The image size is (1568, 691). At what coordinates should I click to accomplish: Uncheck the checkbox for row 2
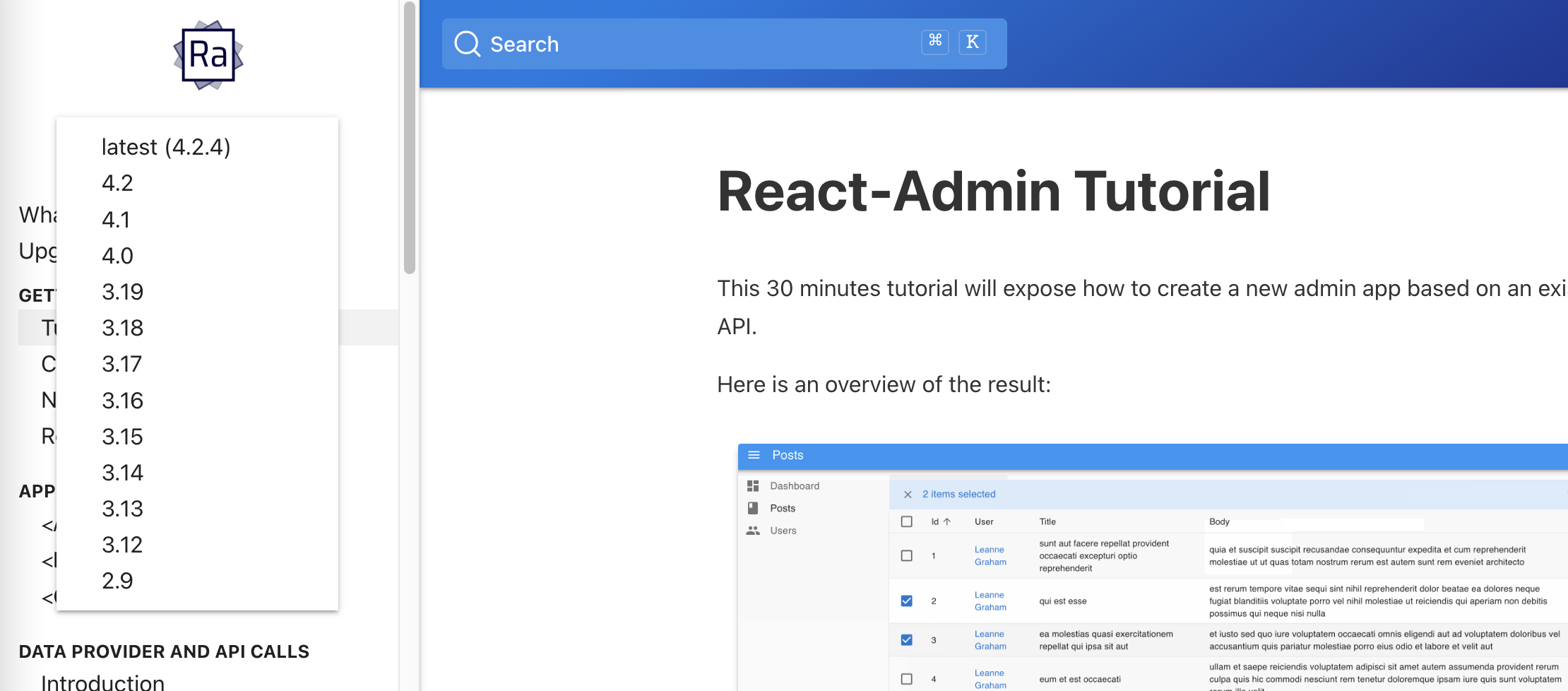(x=907, y=601)
